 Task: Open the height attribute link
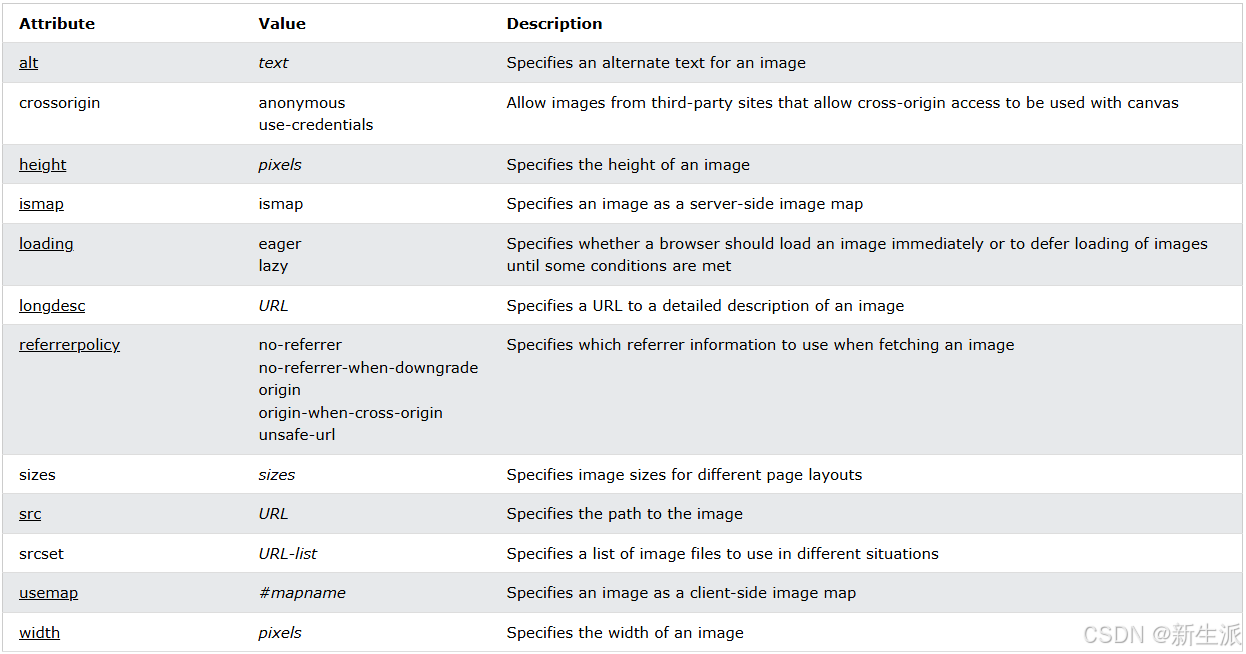click(42, 165)
